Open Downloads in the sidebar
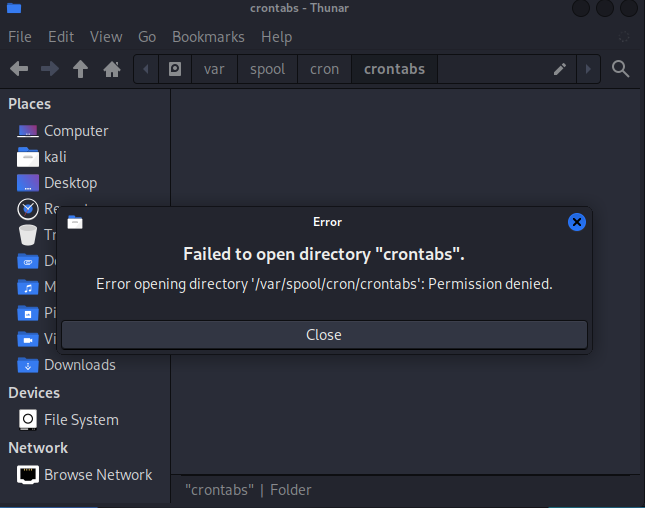This screenshot has height=508, width=645. pos(79,365)
